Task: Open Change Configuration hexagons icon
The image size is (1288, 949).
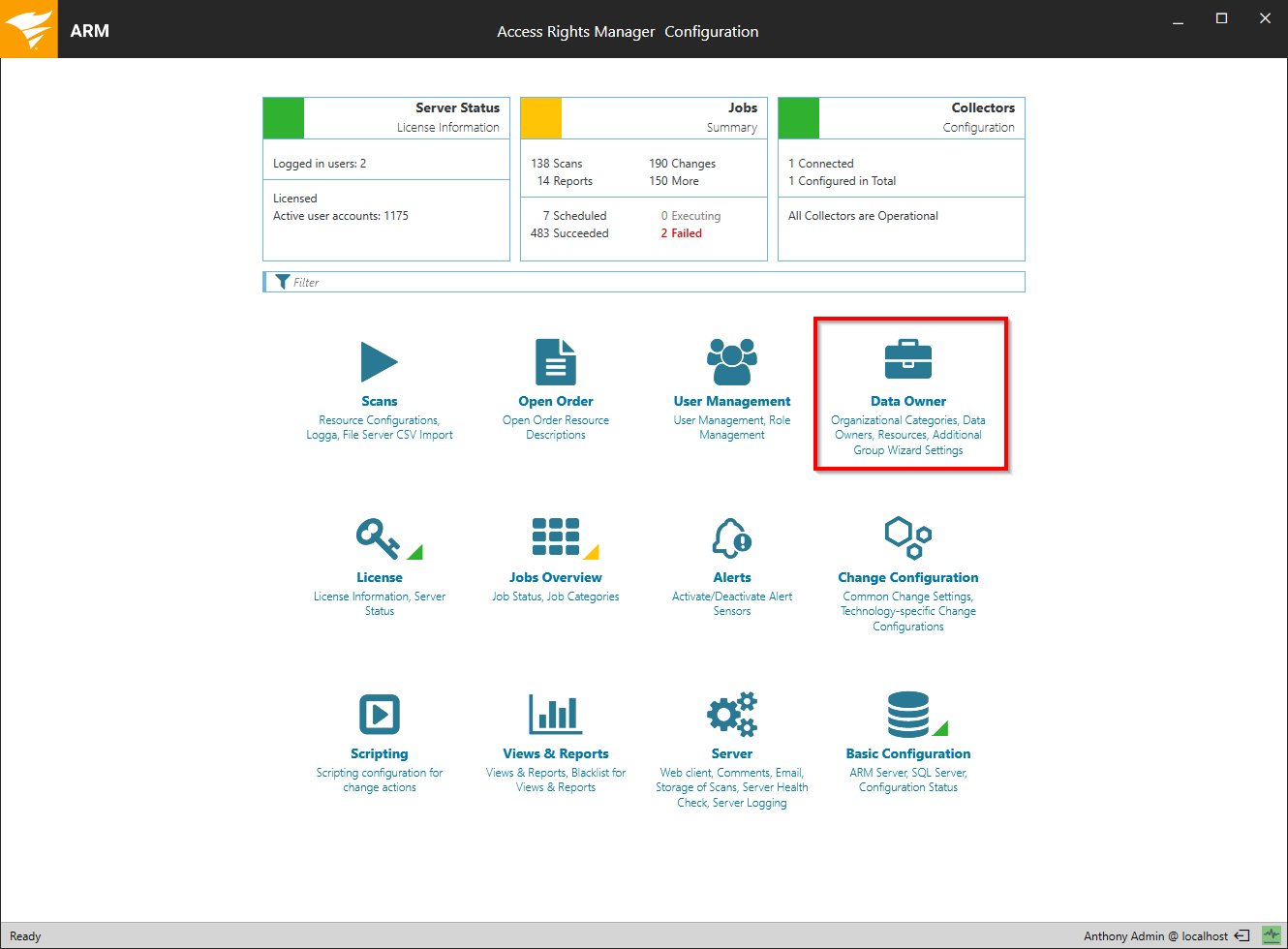Action: pyautogui.click(x=907, y=537)
